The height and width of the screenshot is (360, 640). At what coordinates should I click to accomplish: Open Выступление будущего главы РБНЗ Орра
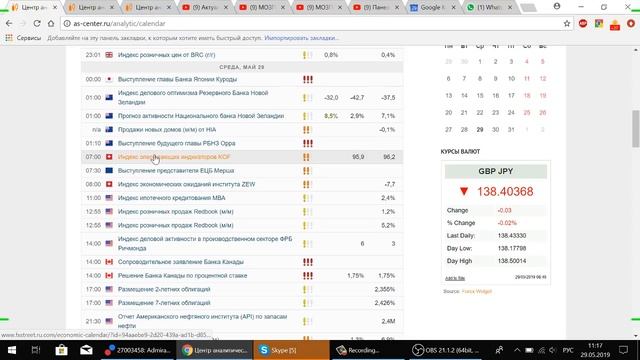(176, 143)
